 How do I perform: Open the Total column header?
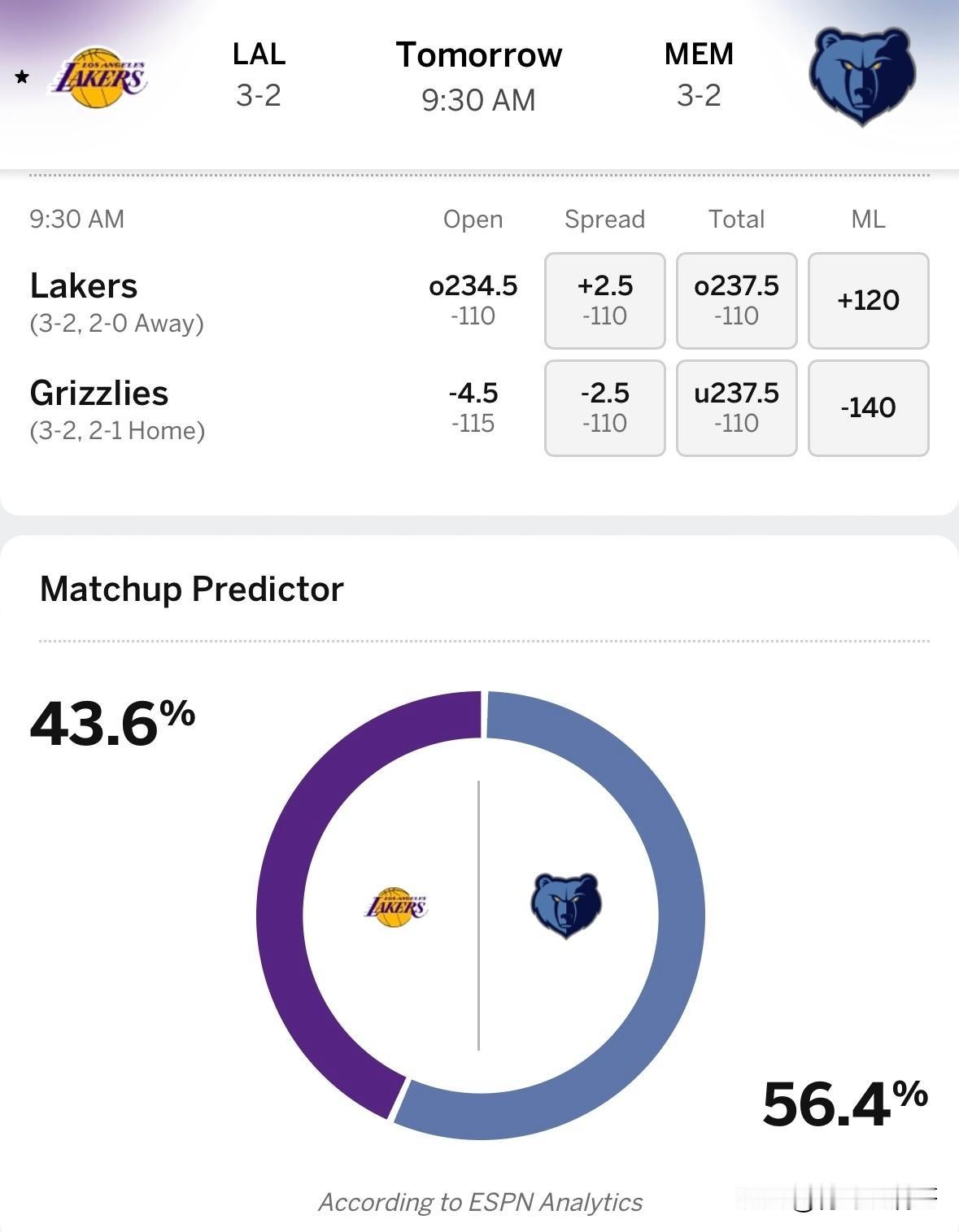[735, 219]
